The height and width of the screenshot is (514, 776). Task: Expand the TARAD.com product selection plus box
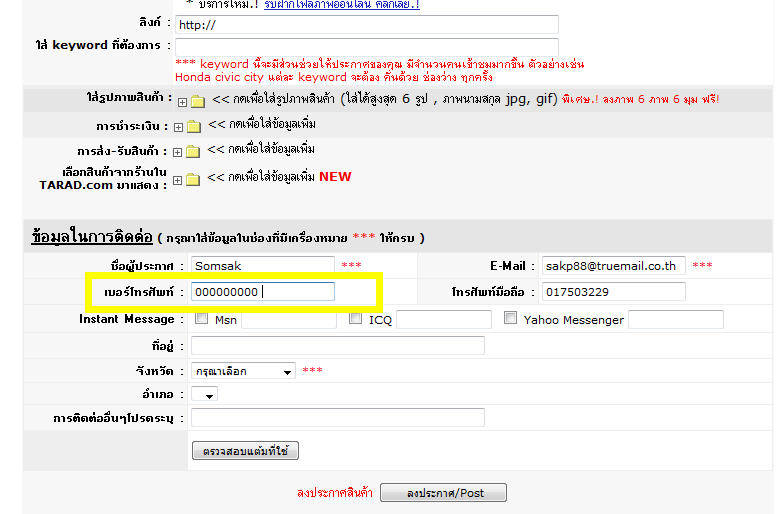pyautogui.click(x=178, y=180)
